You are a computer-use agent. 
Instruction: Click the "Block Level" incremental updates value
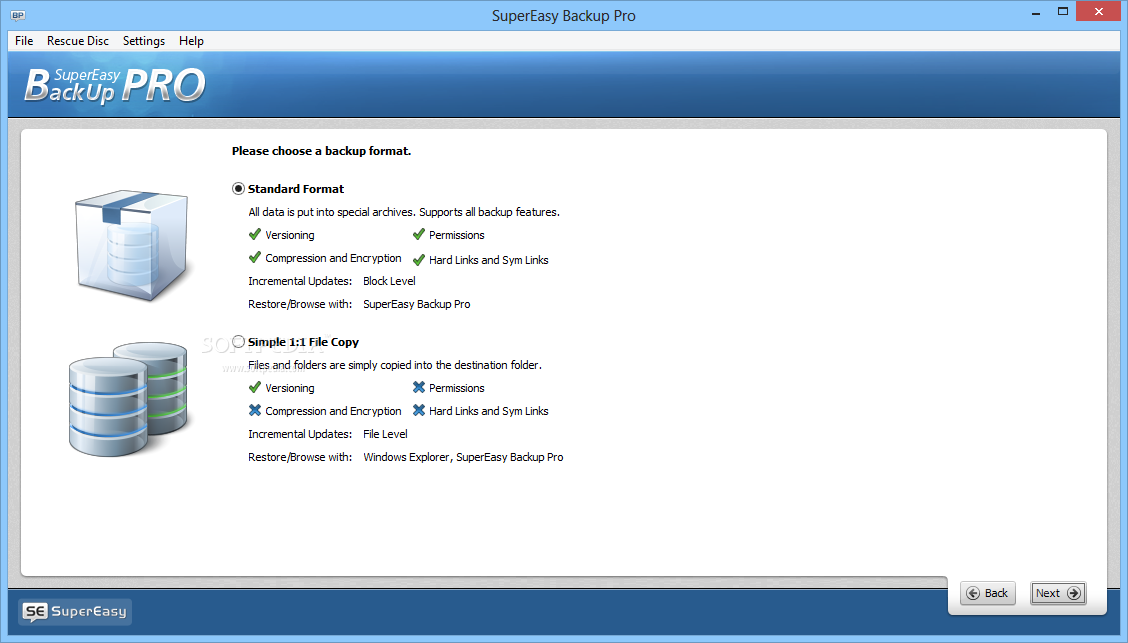point(389,281)
